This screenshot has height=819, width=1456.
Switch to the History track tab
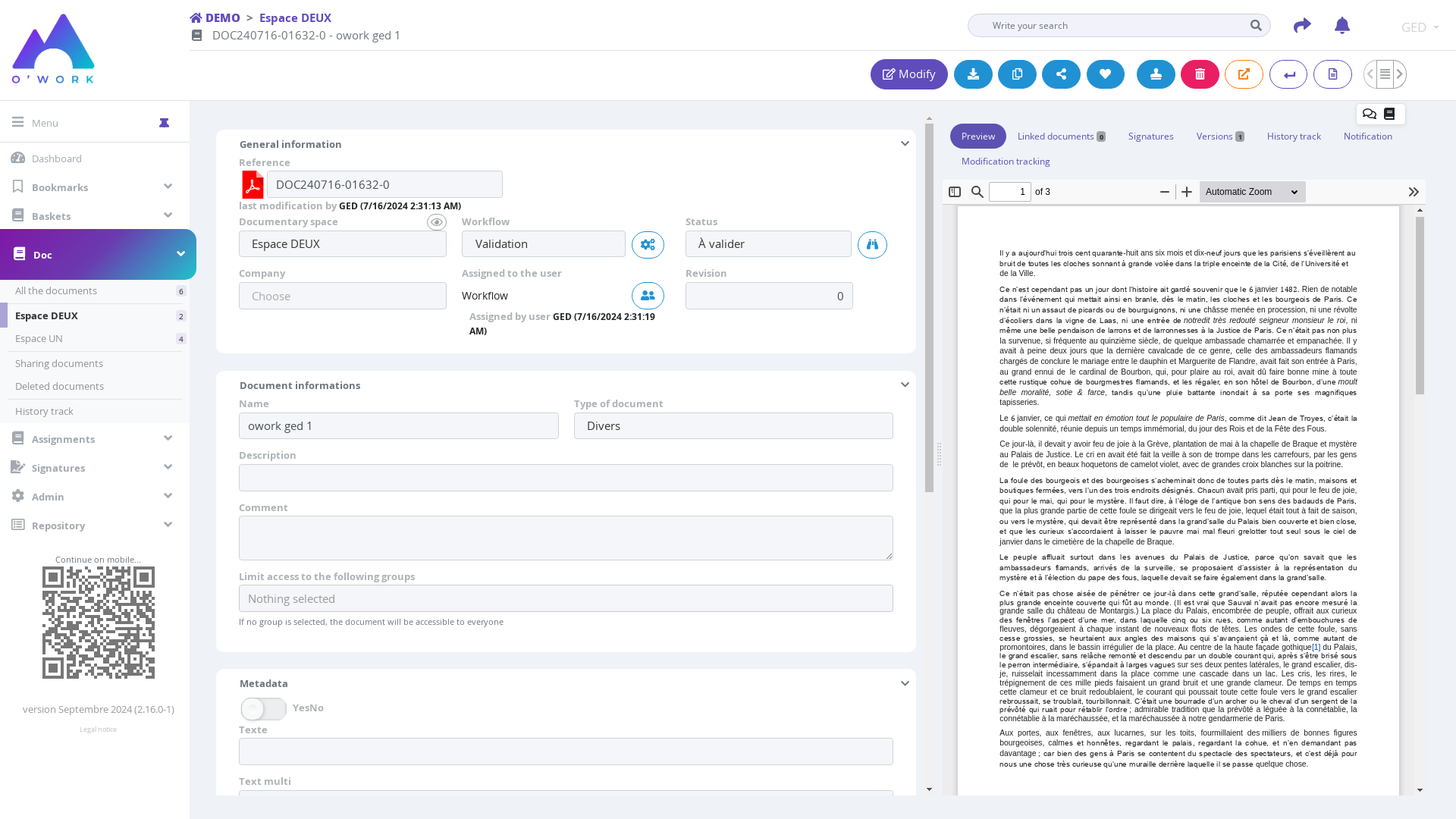point(1293,136)
